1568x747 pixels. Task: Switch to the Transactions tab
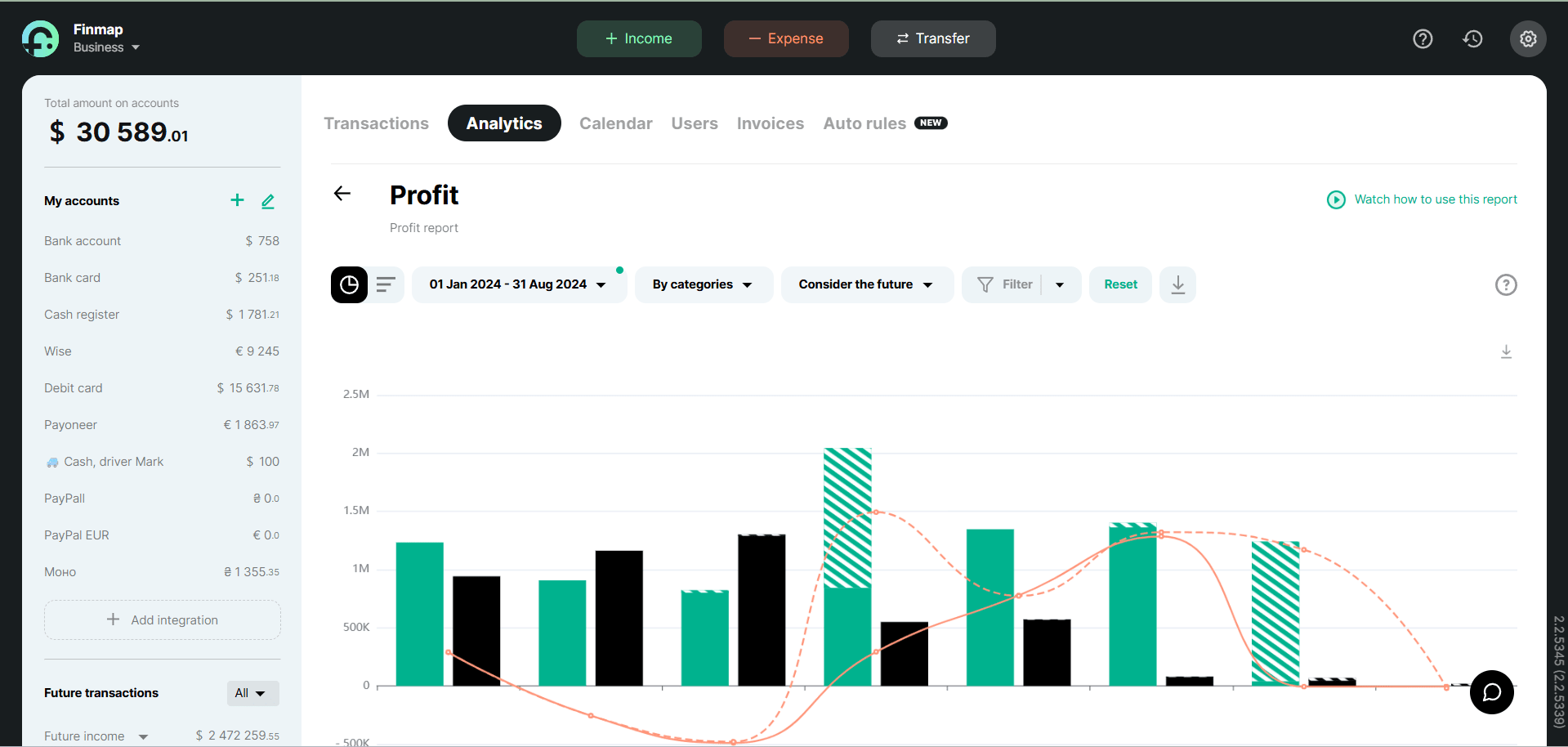pos(376,123)
